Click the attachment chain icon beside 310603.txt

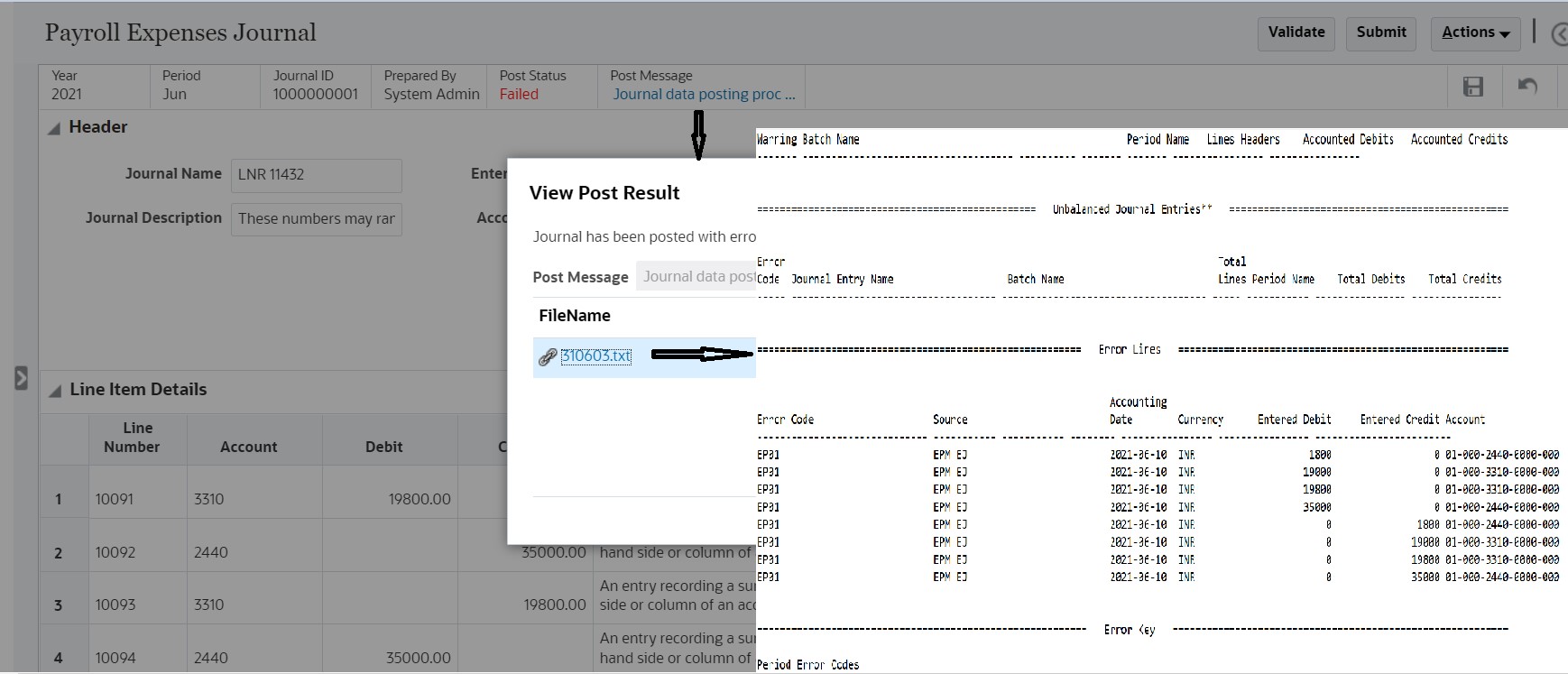pyautogui.click(x=547, y=357)
